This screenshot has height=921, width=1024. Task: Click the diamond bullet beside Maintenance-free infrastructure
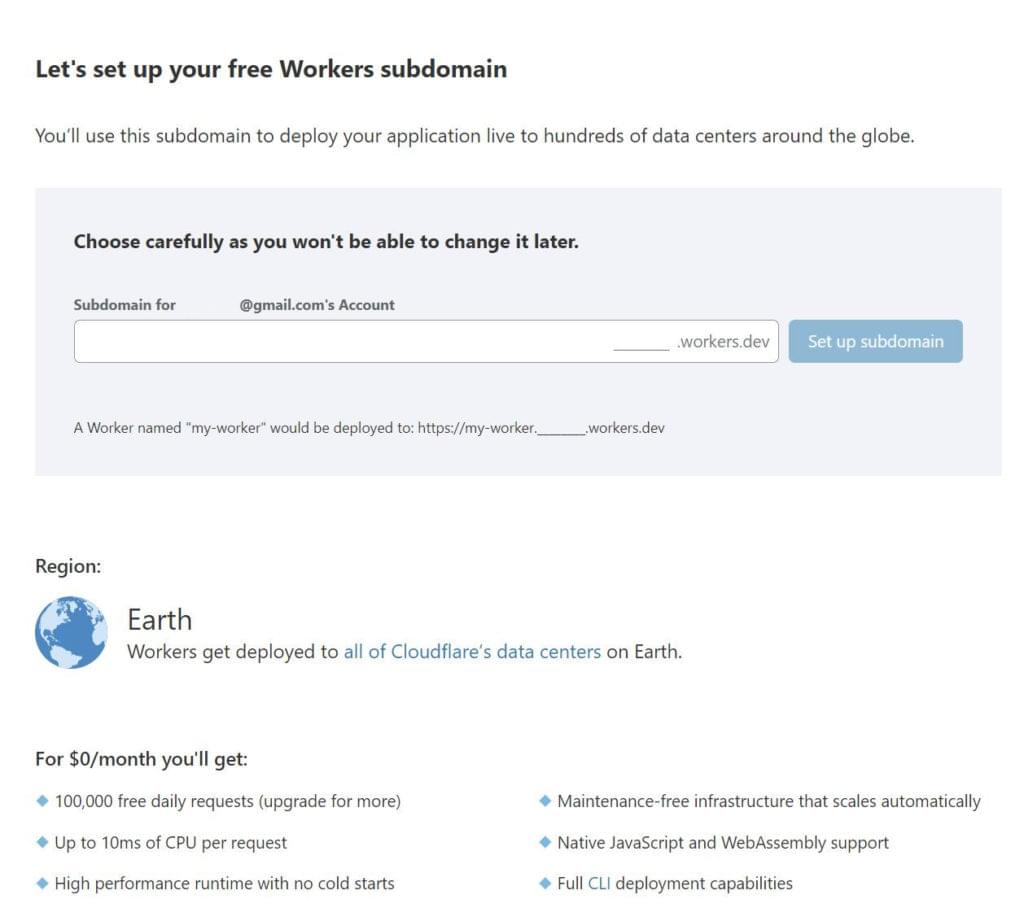[x=545, y=801]
